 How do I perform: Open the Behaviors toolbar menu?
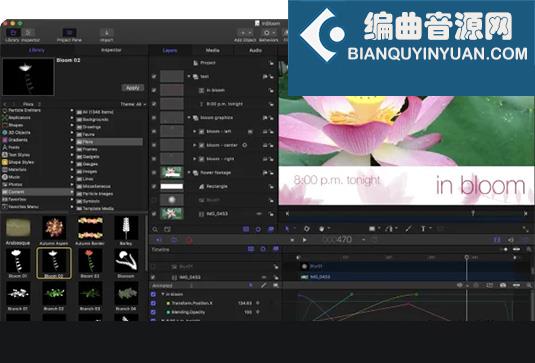269,33
